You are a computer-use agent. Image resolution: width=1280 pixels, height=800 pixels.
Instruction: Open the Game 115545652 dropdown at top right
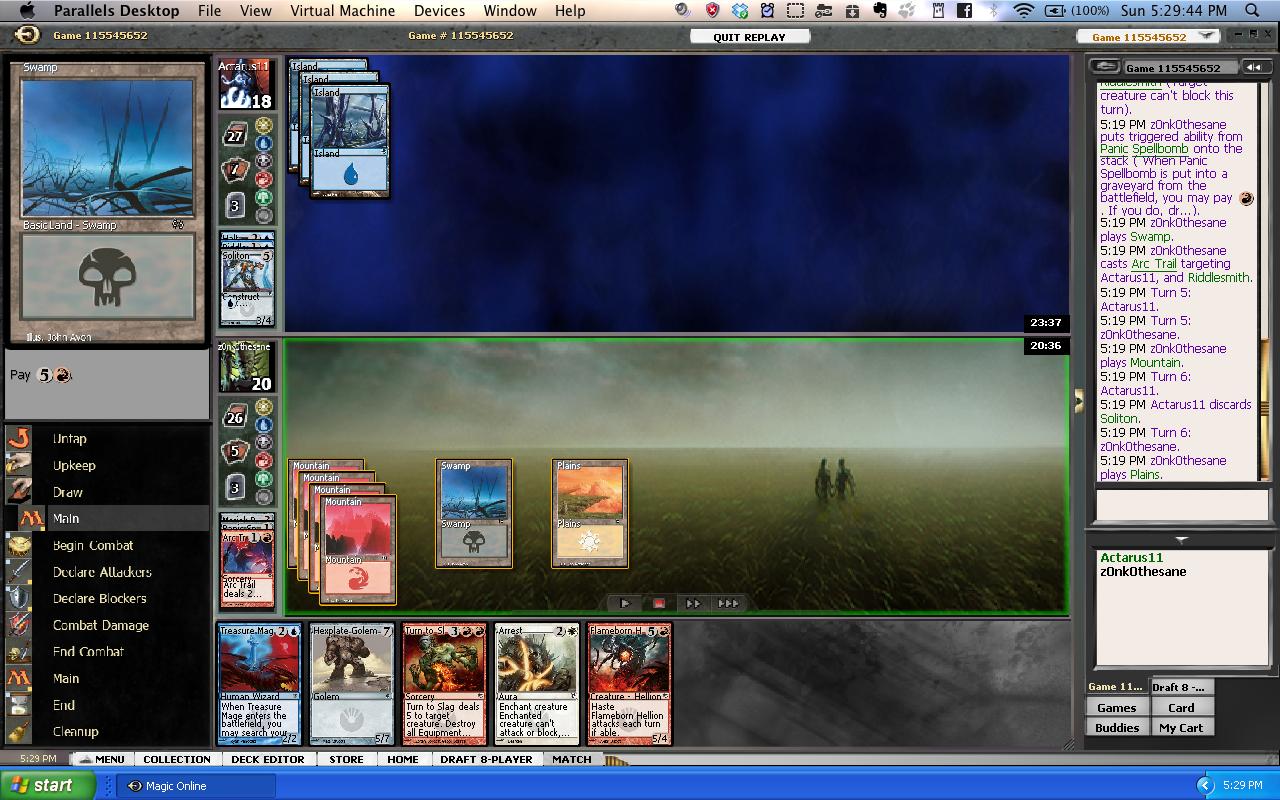tap(1208, 36)
